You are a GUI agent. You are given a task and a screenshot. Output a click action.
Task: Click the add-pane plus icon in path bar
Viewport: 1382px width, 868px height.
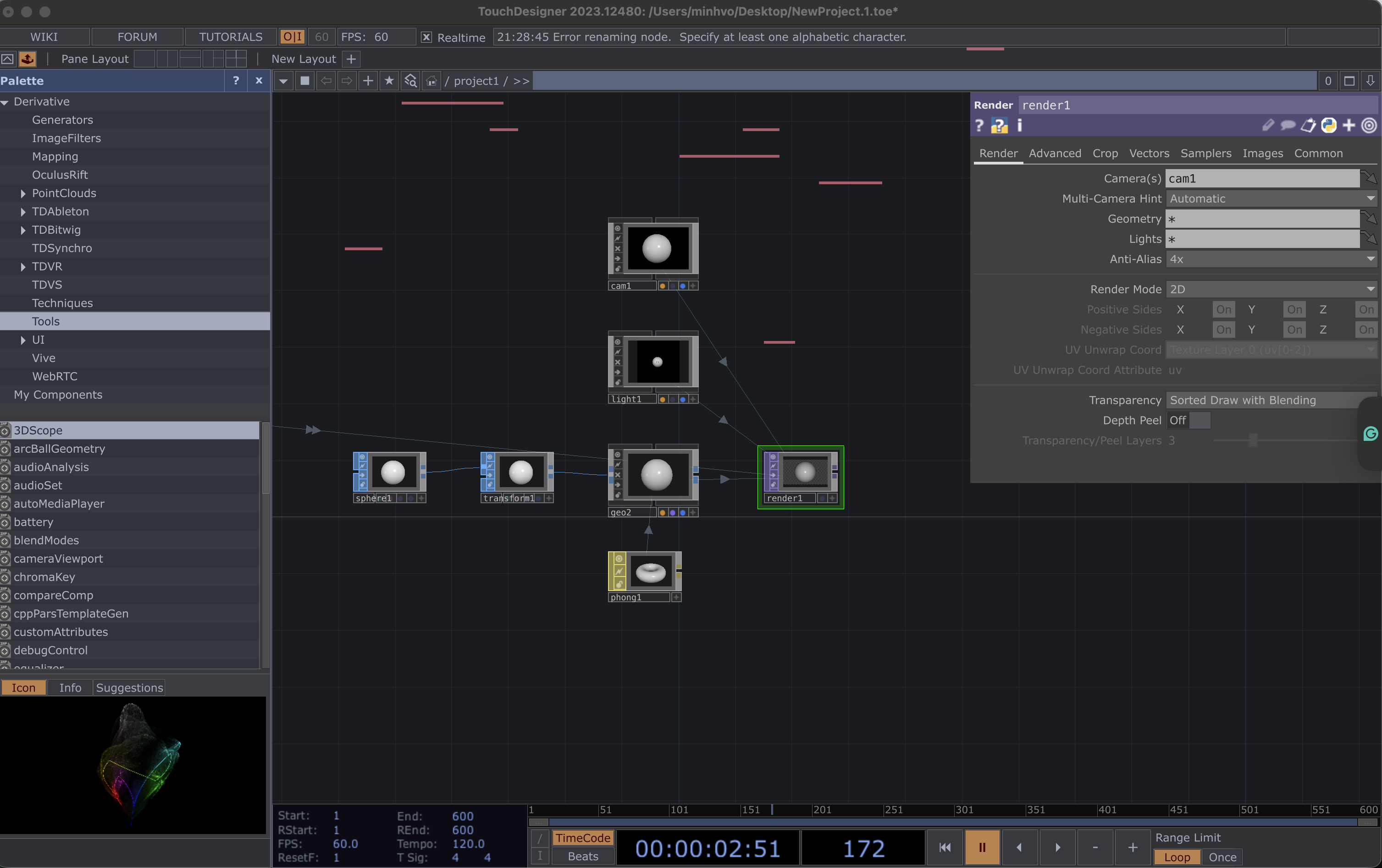[x=368, y=81]
